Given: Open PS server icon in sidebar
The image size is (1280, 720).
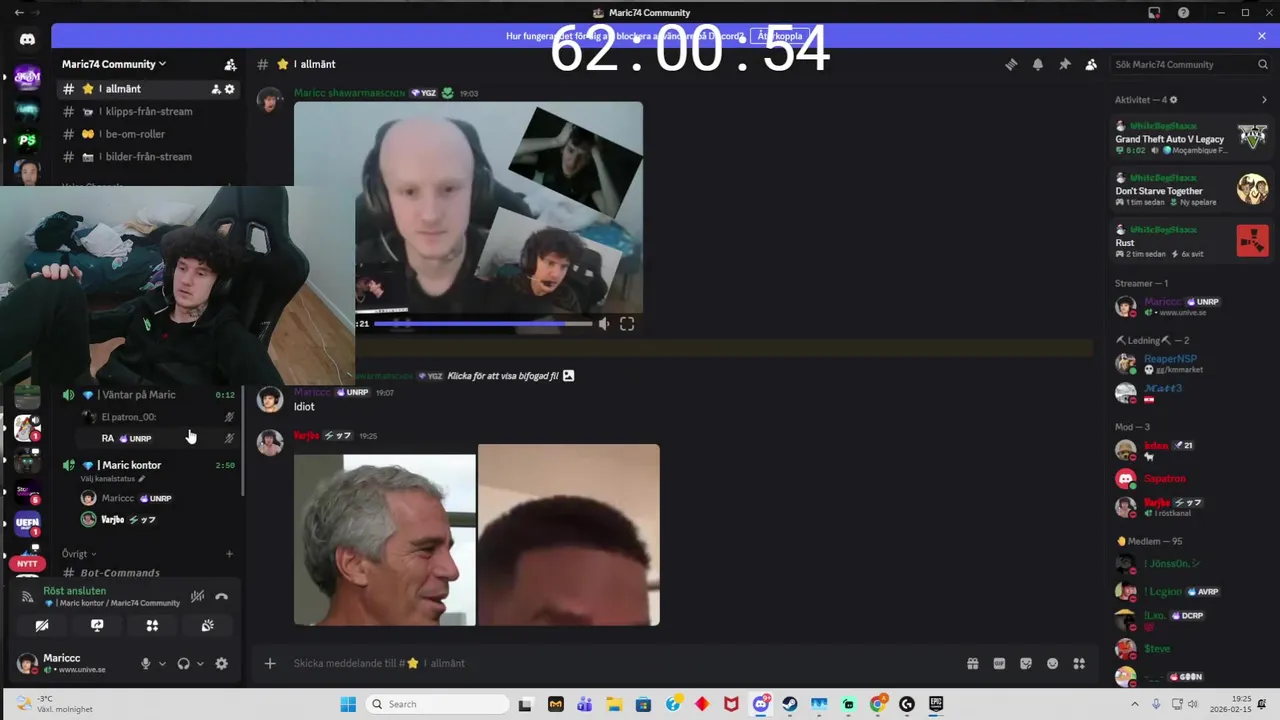Looking at the screenshot, I should pos(27,140).
